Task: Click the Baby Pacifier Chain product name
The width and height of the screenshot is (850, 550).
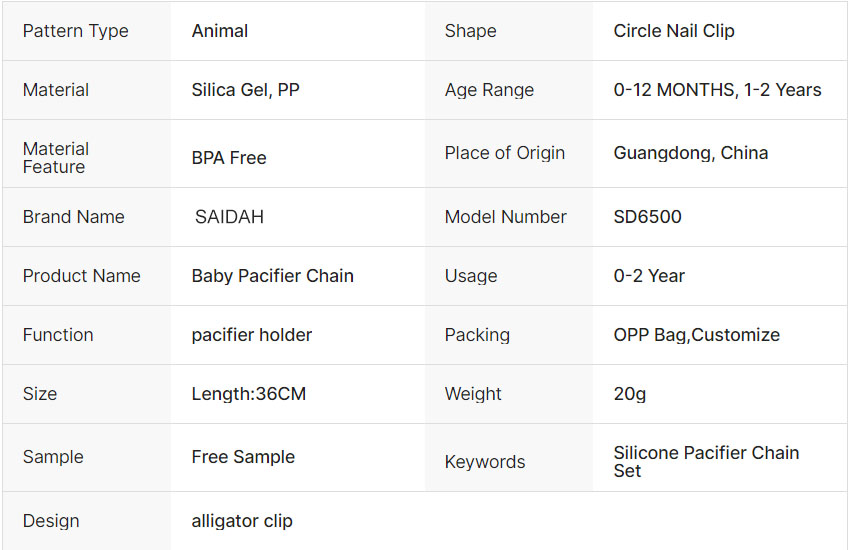Action: pyautogui.click(x=273, y=276)
